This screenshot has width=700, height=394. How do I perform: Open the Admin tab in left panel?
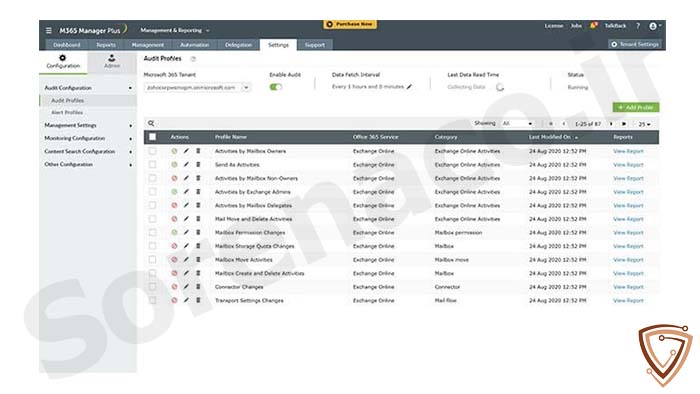point(112,61)
